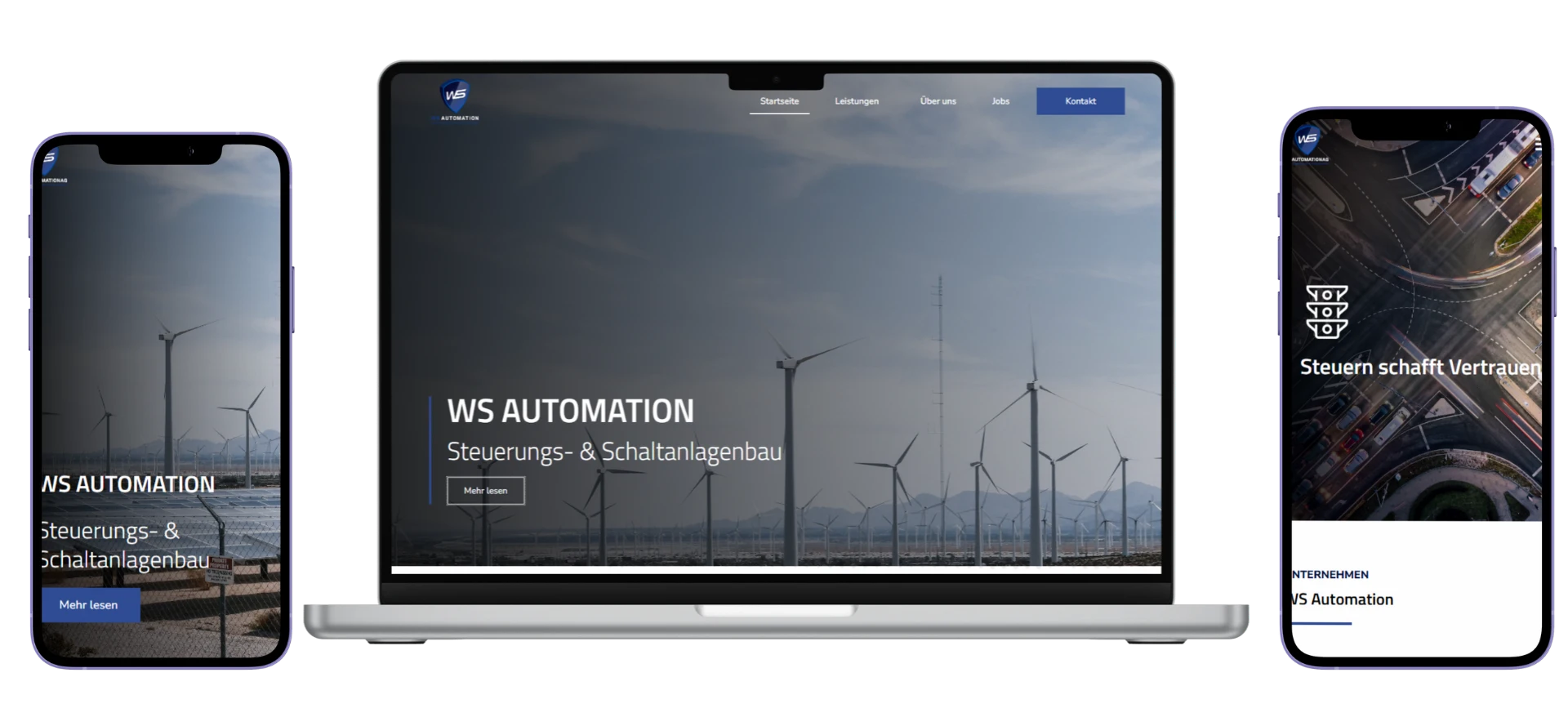Click the WS AUTOMATION heading on laptop screen
The width and height of the screenshot is (1568, 726).
571,411
